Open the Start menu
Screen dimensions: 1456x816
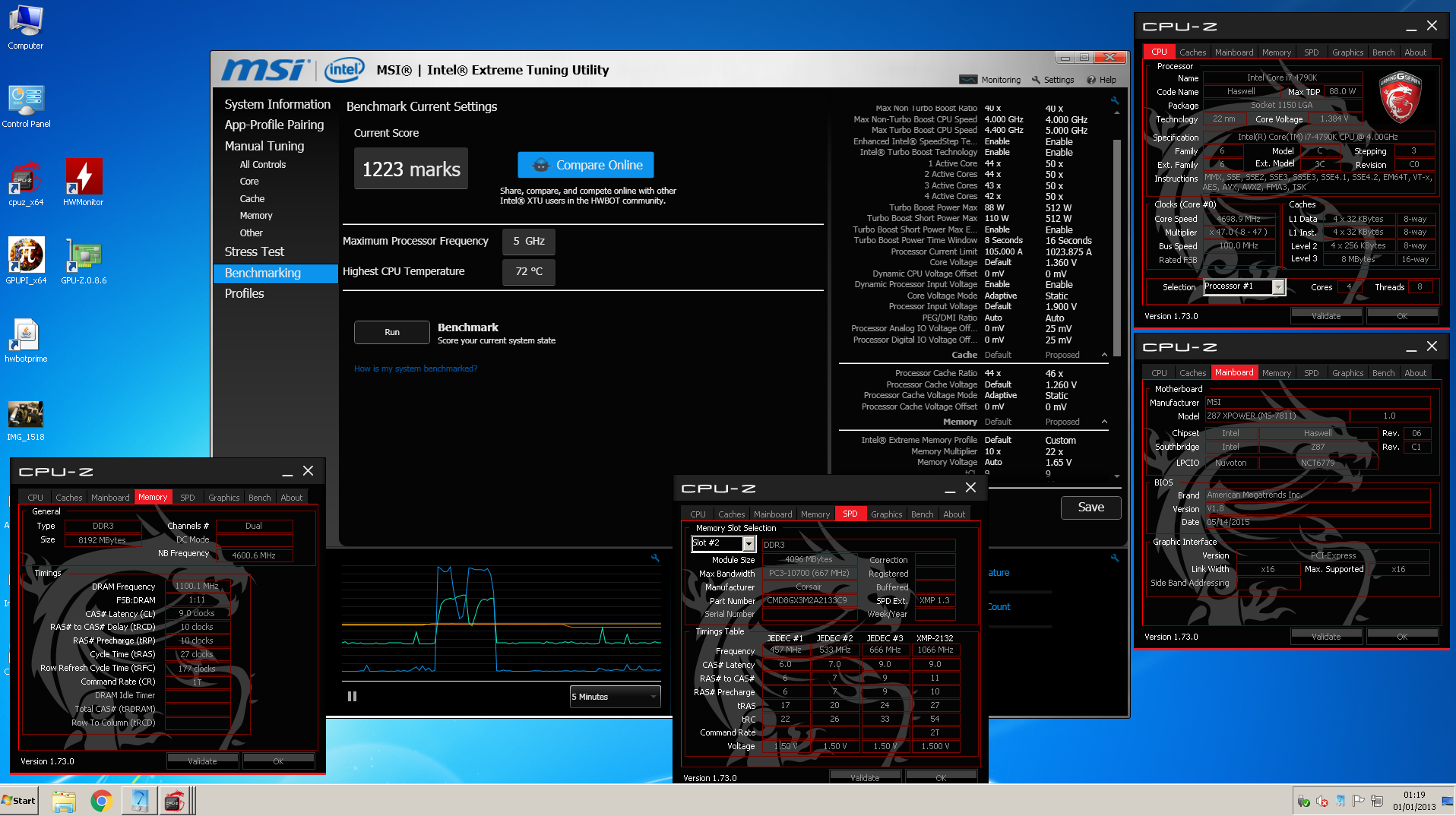[19, 801]
